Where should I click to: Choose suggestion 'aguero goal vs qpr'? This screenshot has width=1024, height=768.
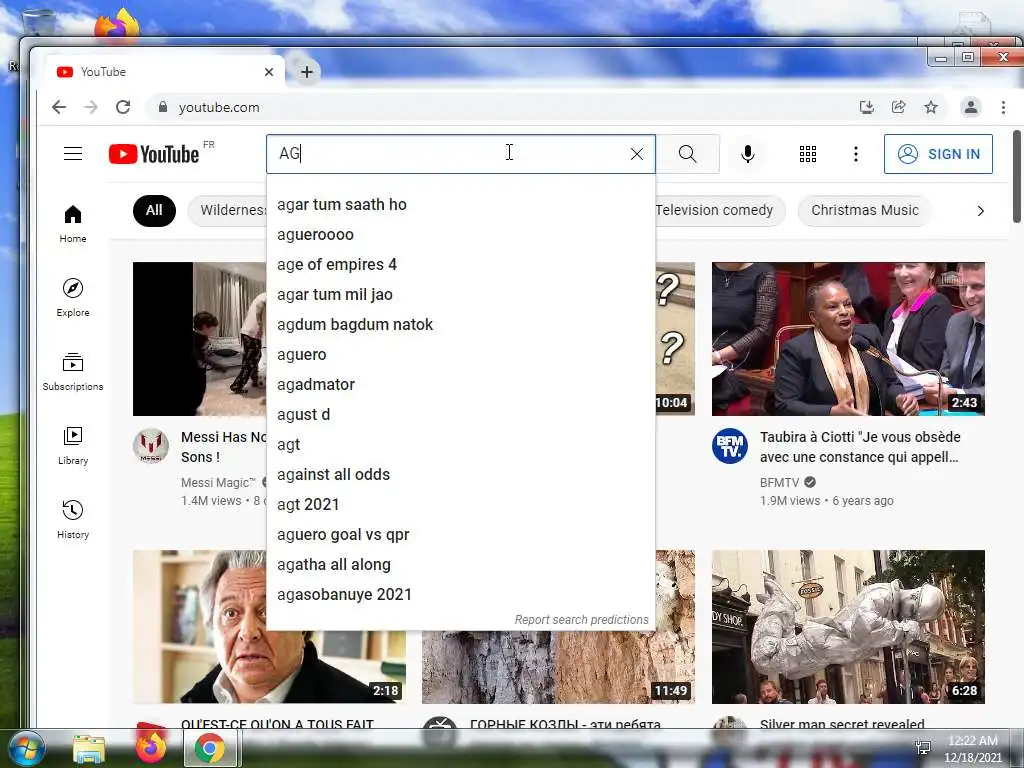tap(460, 535)
